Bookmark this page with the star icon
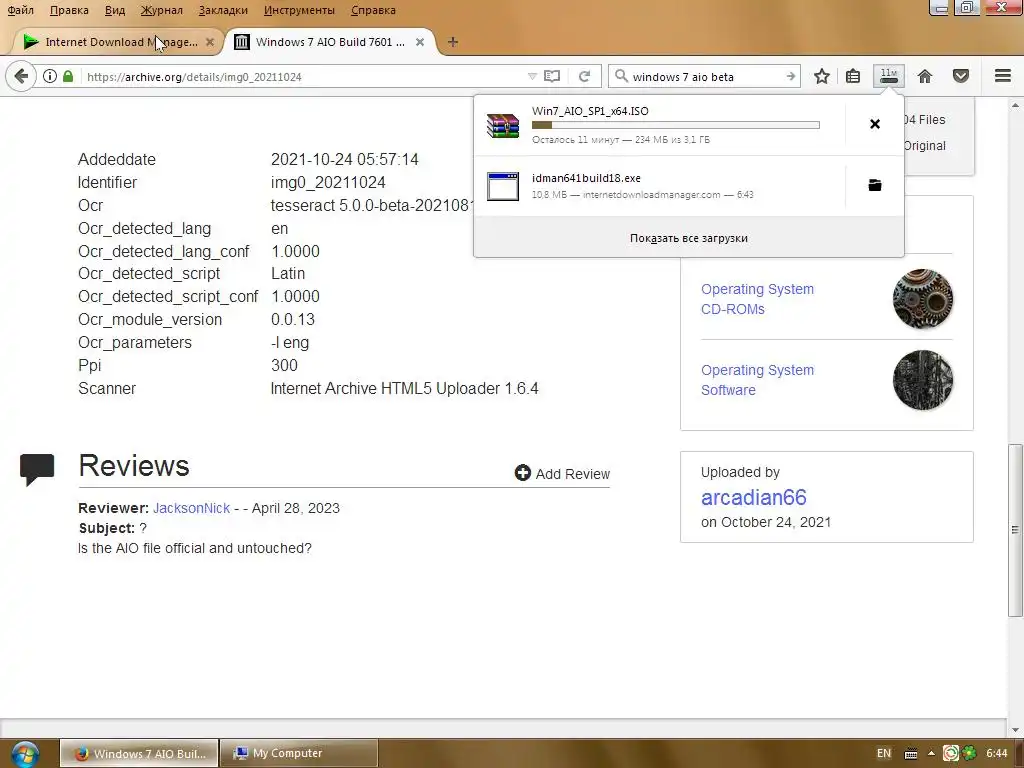The image size is (1024, 768). tap(822, 76)
